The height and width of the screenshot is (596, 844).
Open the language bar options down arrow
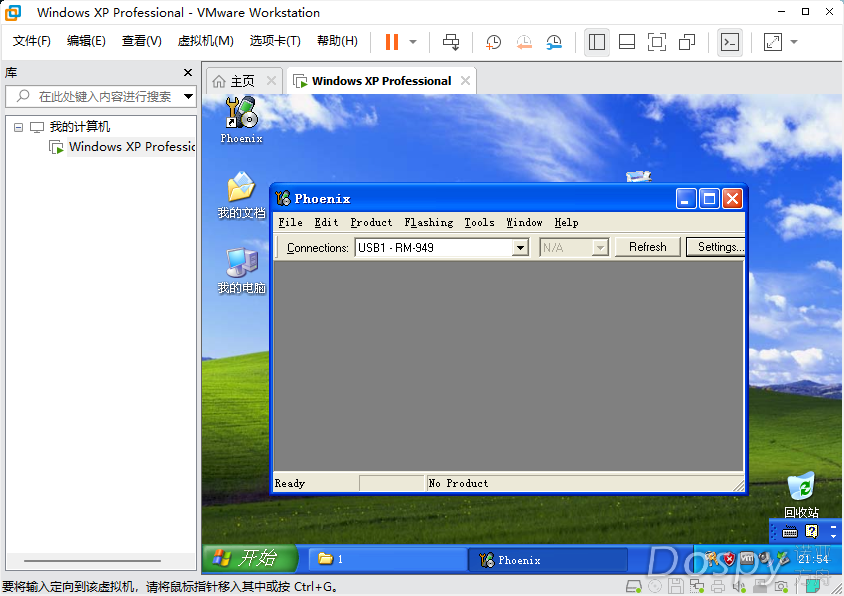833,536
